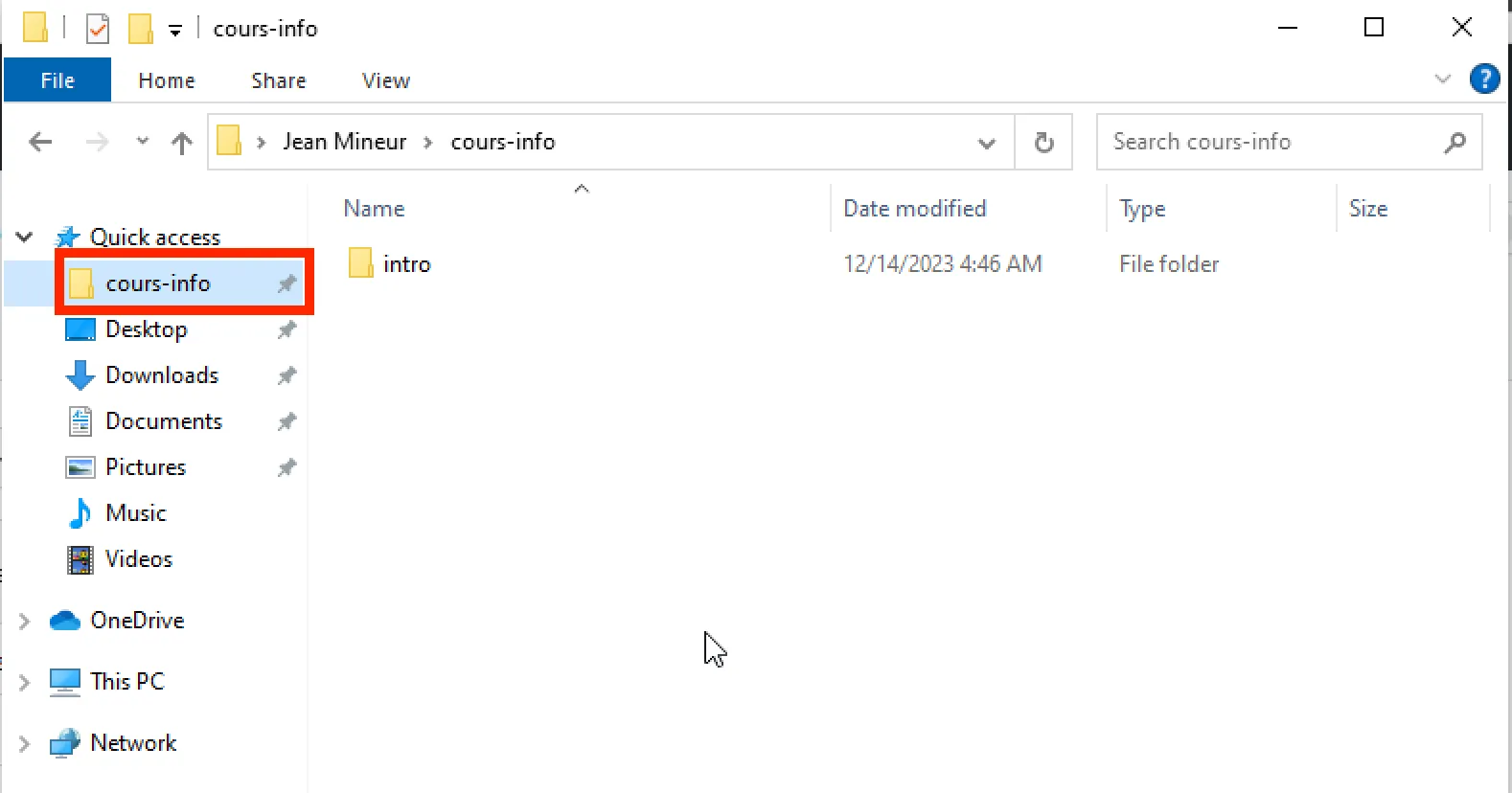Open the File menu
The width and height of the screenshot is (1512, 793).
[57, 80]
